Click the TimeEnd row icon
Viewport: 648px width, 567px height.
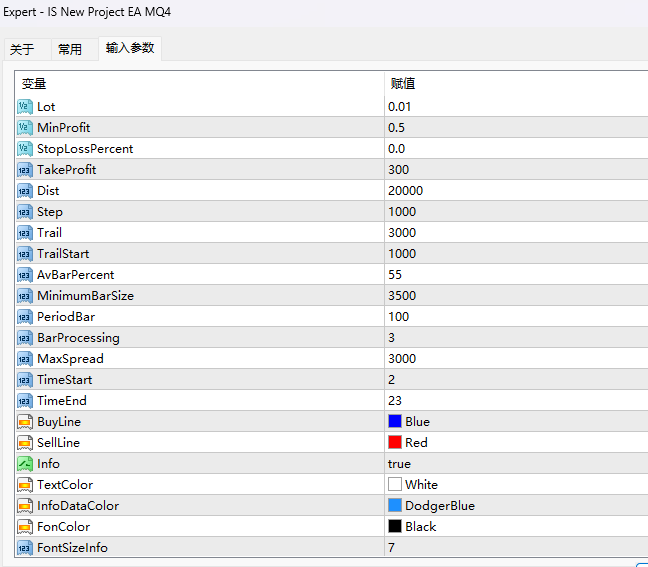tap(25, 401)
